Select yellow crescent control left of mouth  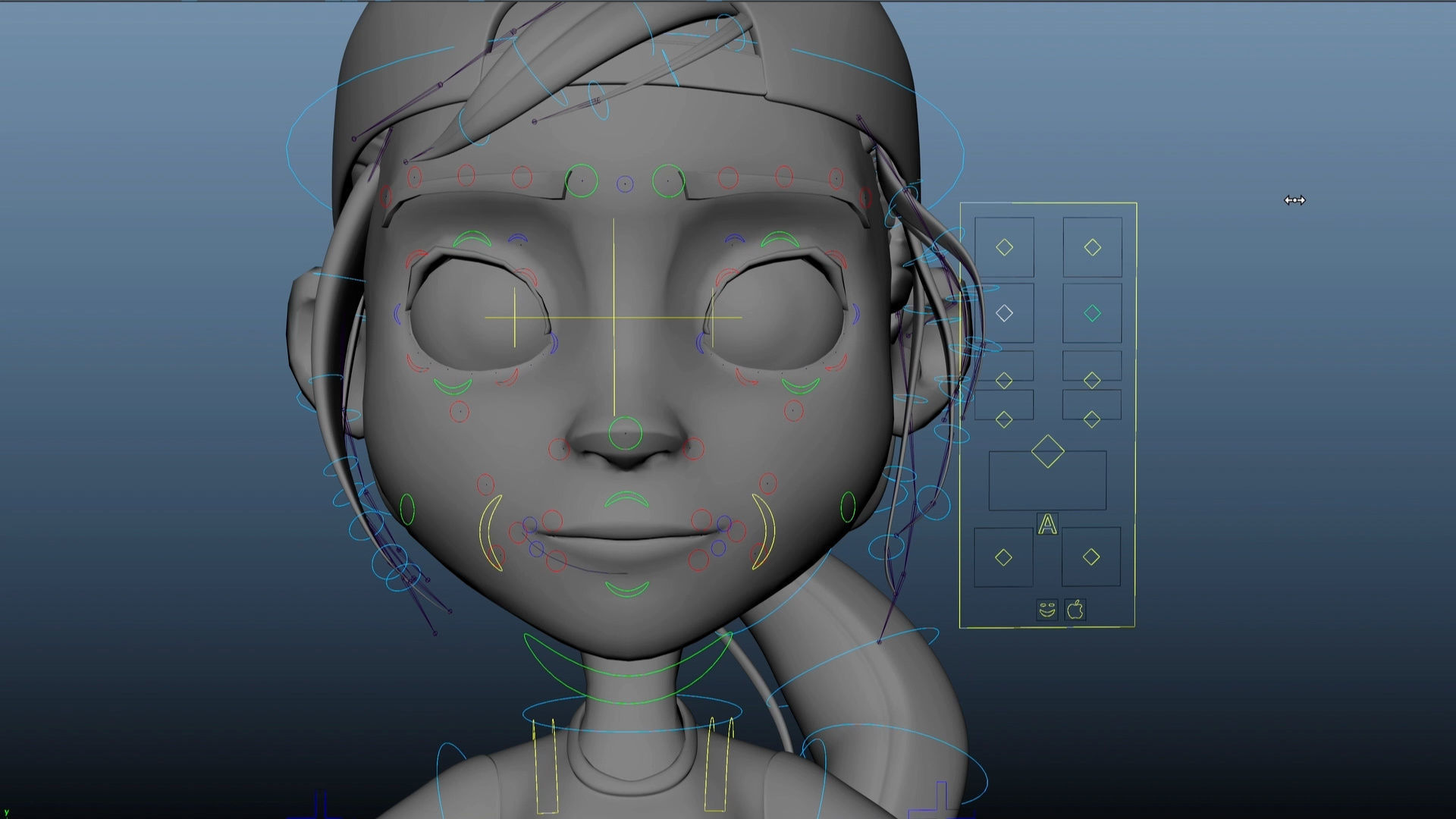(x=491, y=532)
